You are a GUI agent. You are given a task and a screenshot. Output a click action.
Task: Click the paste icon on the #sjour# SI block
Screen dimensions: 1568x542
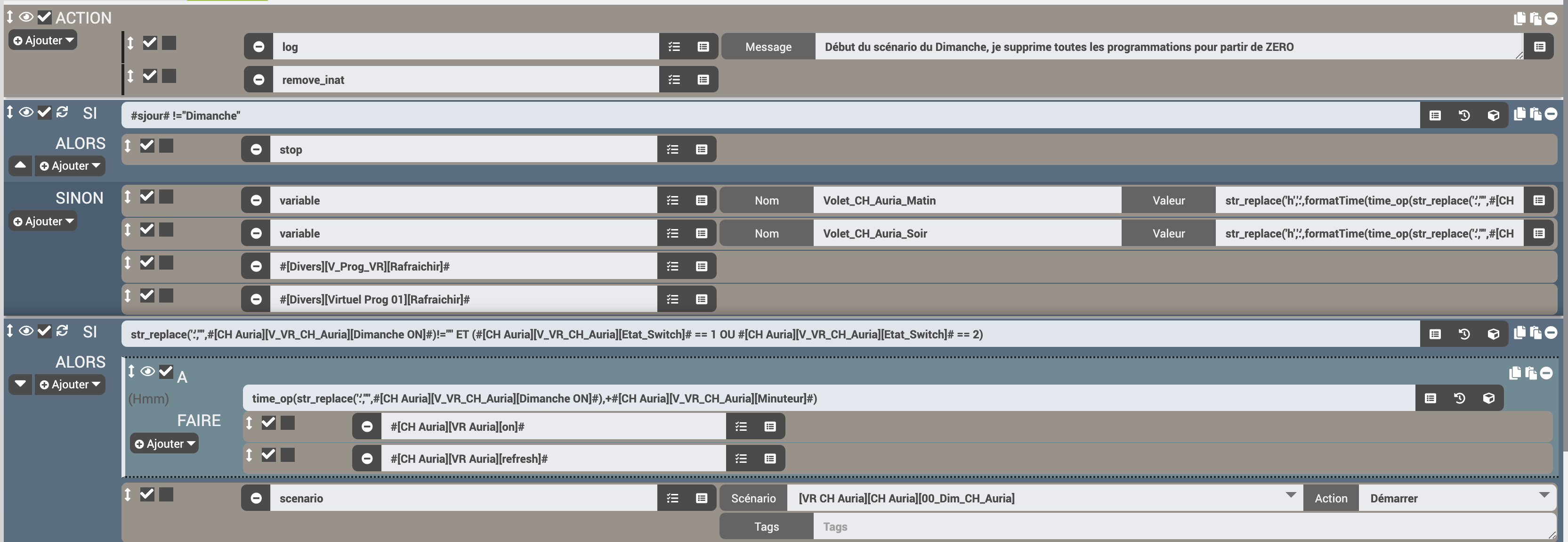[x=1535, y=115]
